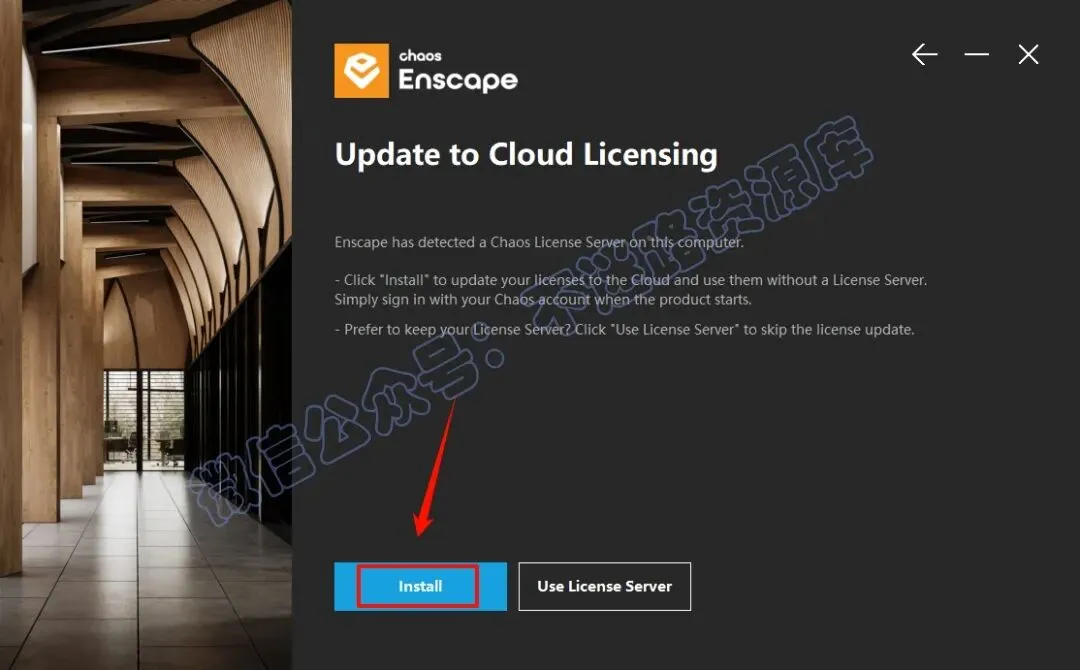Click the orange Enscape logo icon
The height and width of the screenshot is (670, 1080).
point(362,71)
